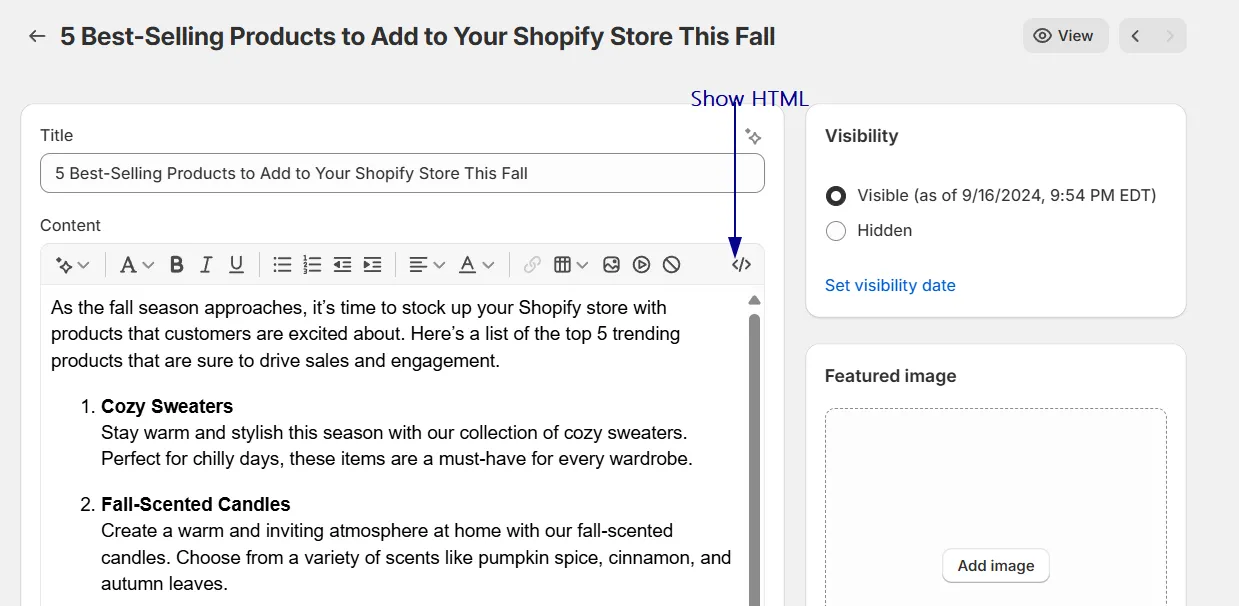Insert a video via the play icon
The image size is (1239, 606).
[x=642, y=265]
